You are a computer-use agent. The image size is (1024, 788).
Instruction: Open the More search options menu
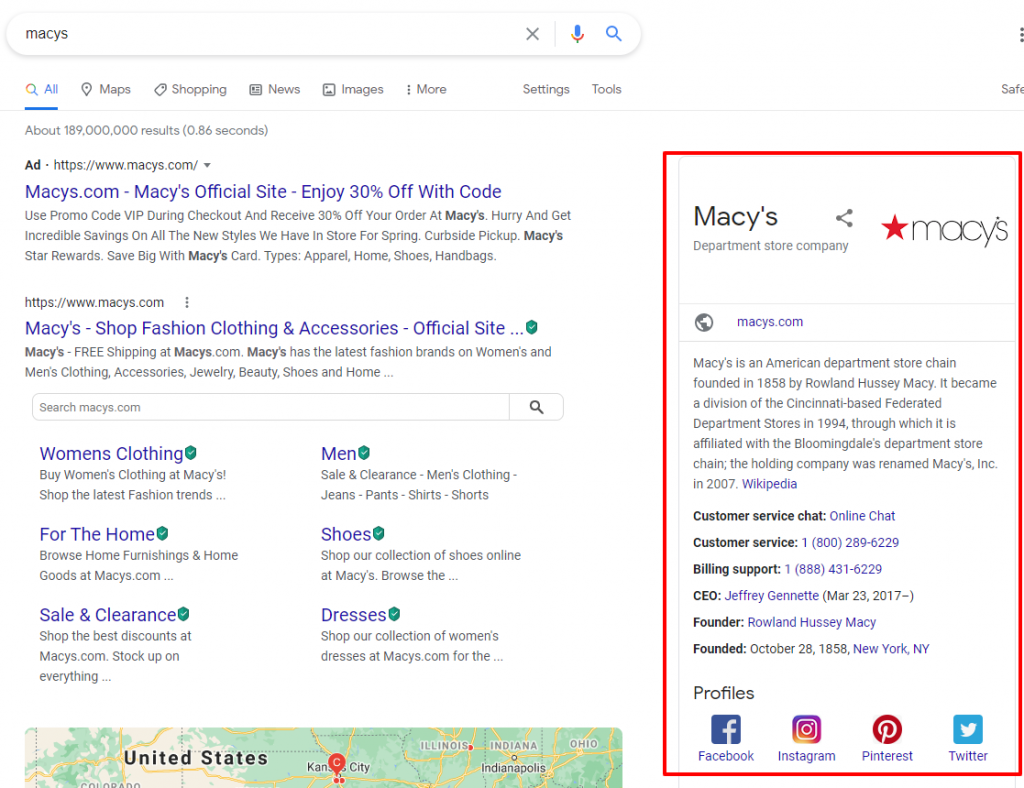pos(426,89)
